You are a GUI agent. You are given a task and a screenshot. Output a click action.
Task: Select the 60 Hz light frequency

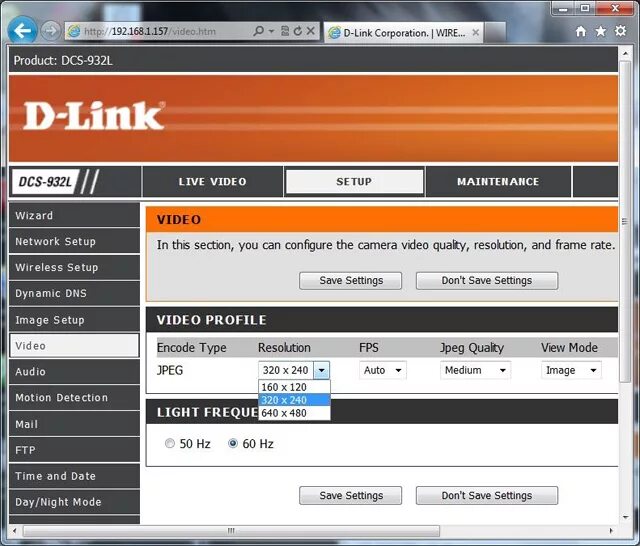(233, 443)
